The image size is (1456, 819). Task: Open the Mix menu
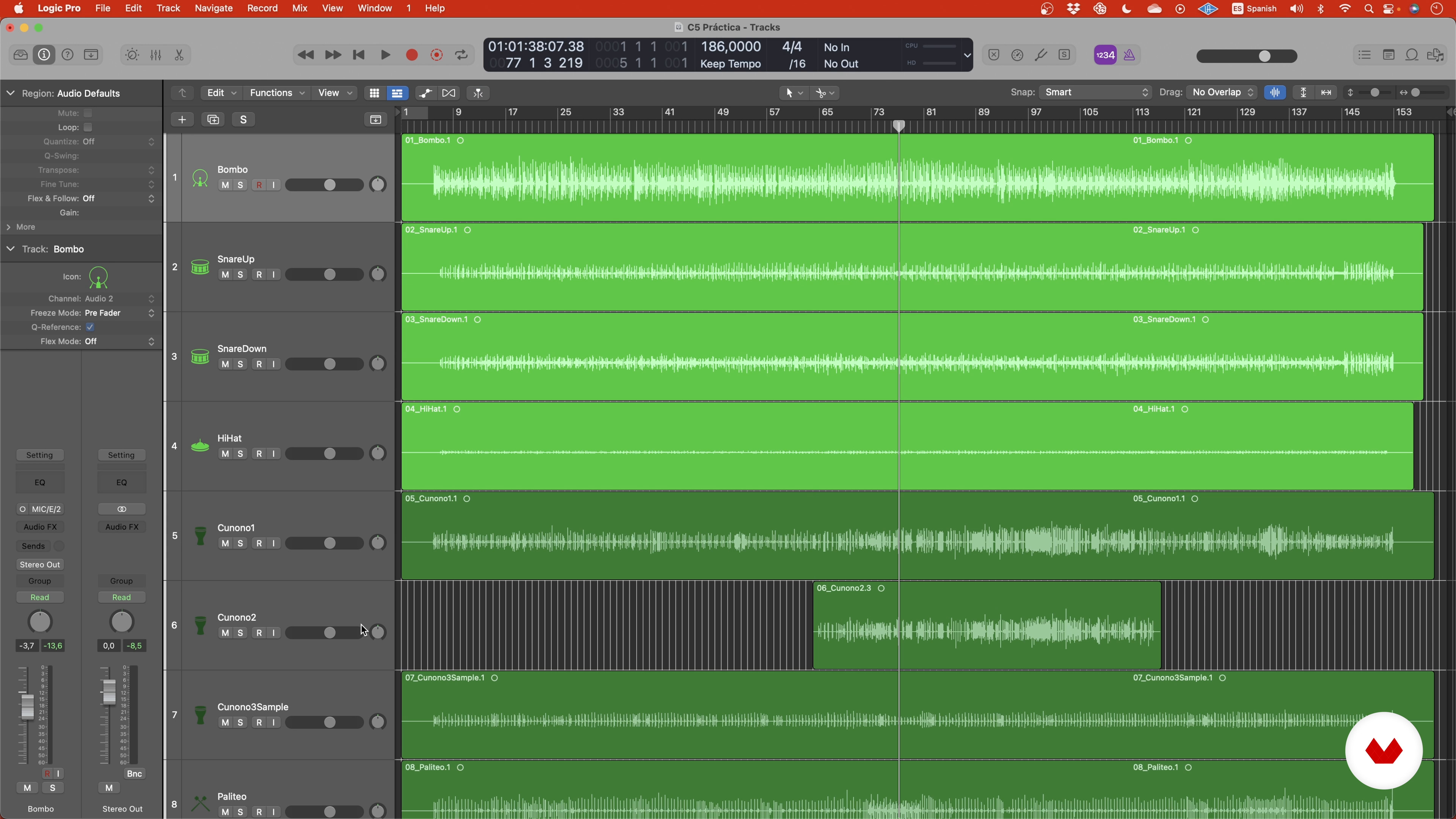coord(300,8)
